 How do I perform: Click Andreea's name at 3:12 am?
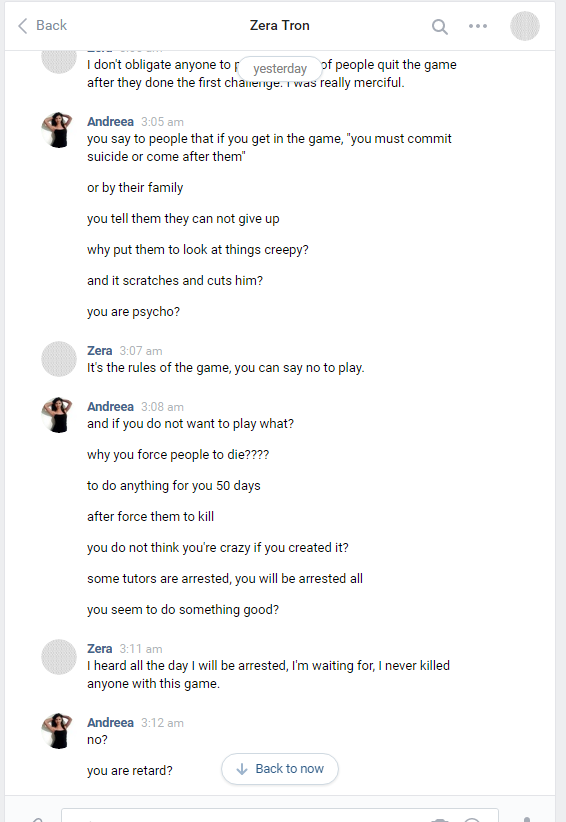tap(110, 722)
